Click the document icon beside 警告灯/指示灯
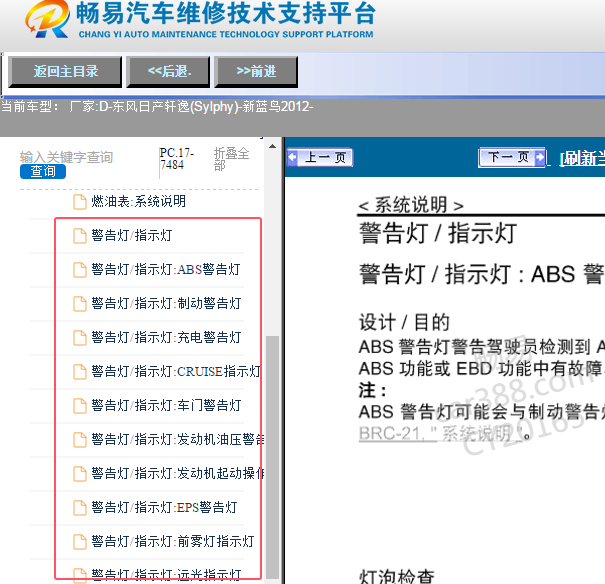The height and width of the screenshot is (584, 605). coord(79,236)
